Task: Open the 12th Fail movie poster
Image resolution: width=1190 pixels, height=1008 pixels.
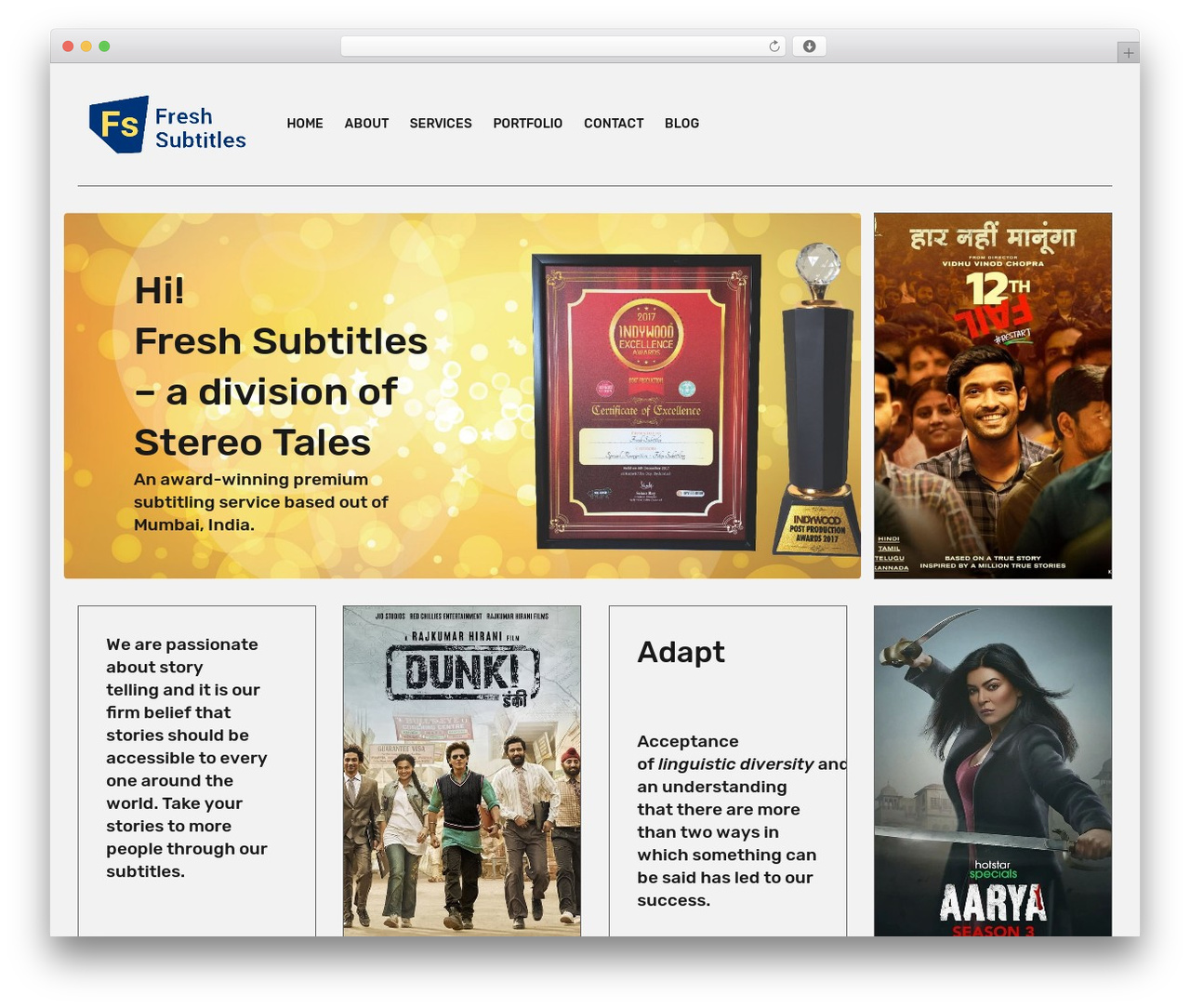Action: point(993,395)
